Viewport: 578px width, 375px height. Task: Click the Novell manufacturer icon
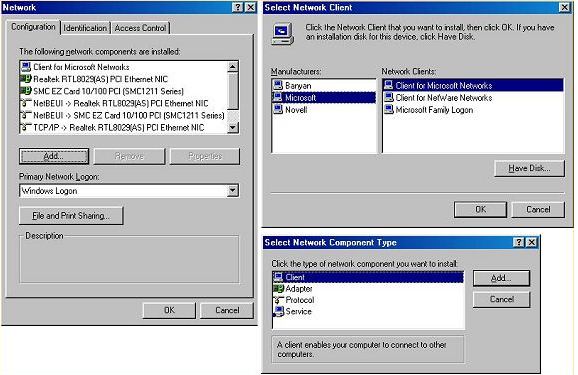tap(278, 110)
